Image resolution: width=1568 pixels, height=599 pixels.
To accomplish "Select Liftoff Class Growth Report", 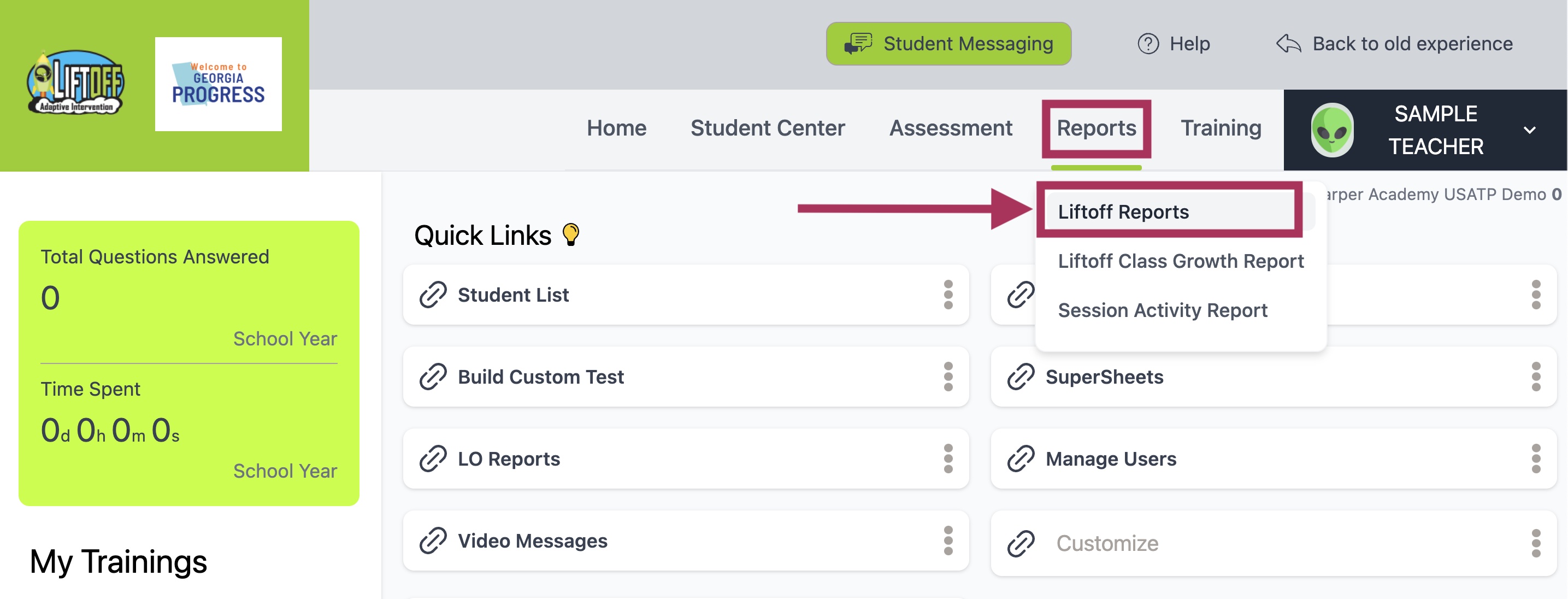I will (x=1180, y=261).
